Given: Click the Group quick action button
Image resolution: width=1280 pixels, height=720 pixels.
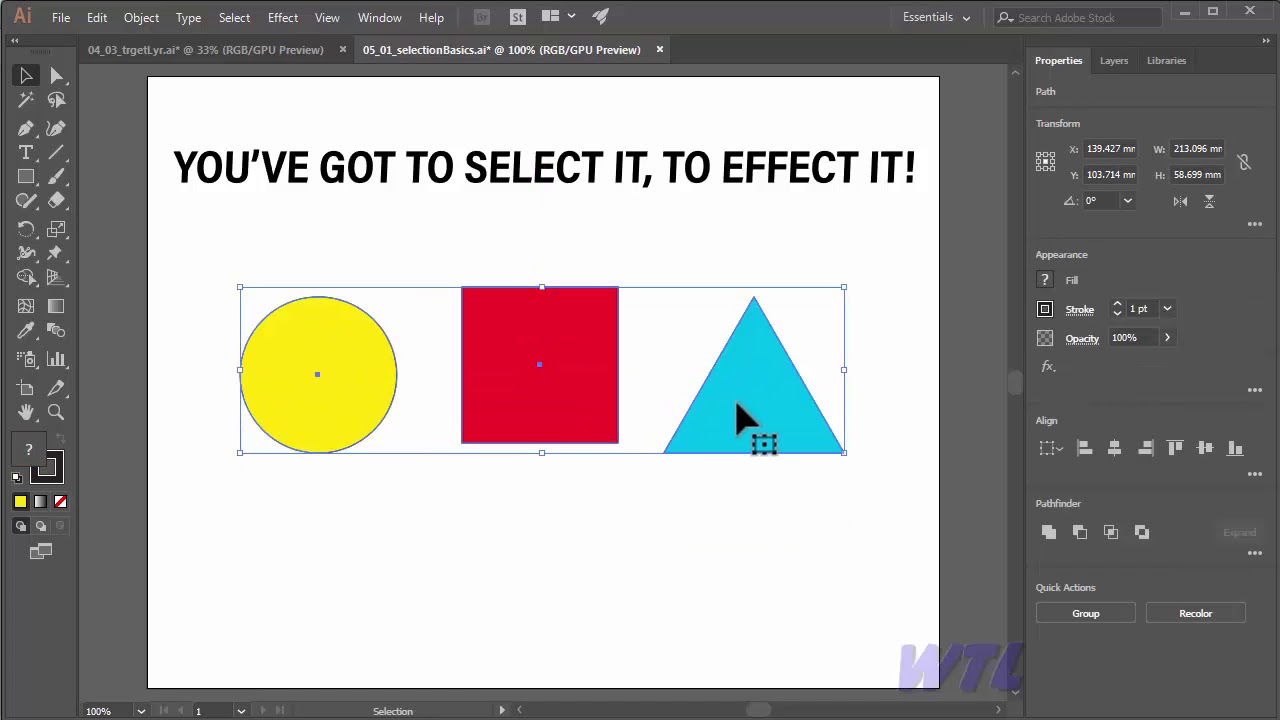Looking at the screenshot, I should click(x=1086, y=614).
